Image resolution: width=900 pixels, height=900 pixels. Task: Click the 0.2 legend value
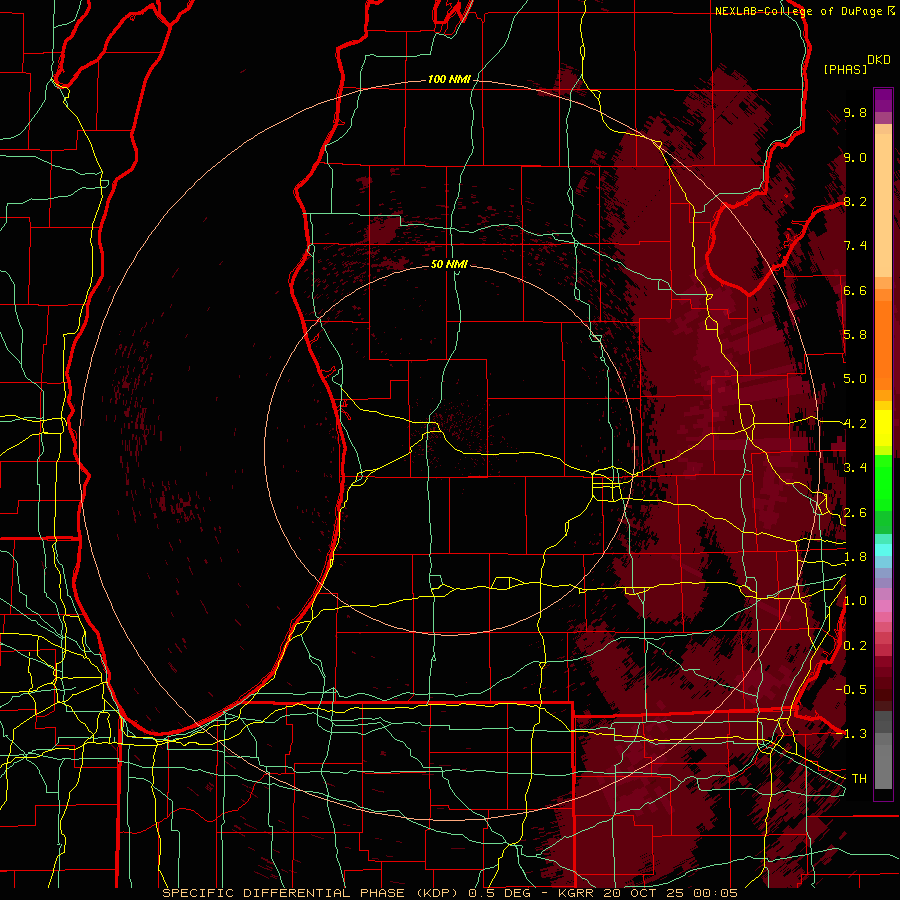coord(855,646)
